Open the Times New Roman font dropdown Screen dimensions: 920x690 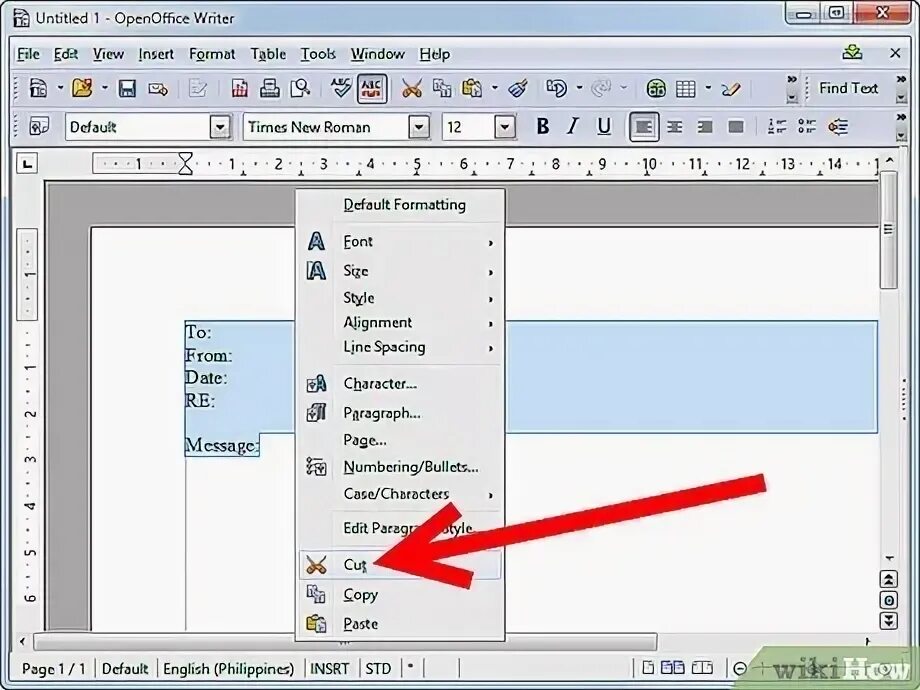click(418, 127)
